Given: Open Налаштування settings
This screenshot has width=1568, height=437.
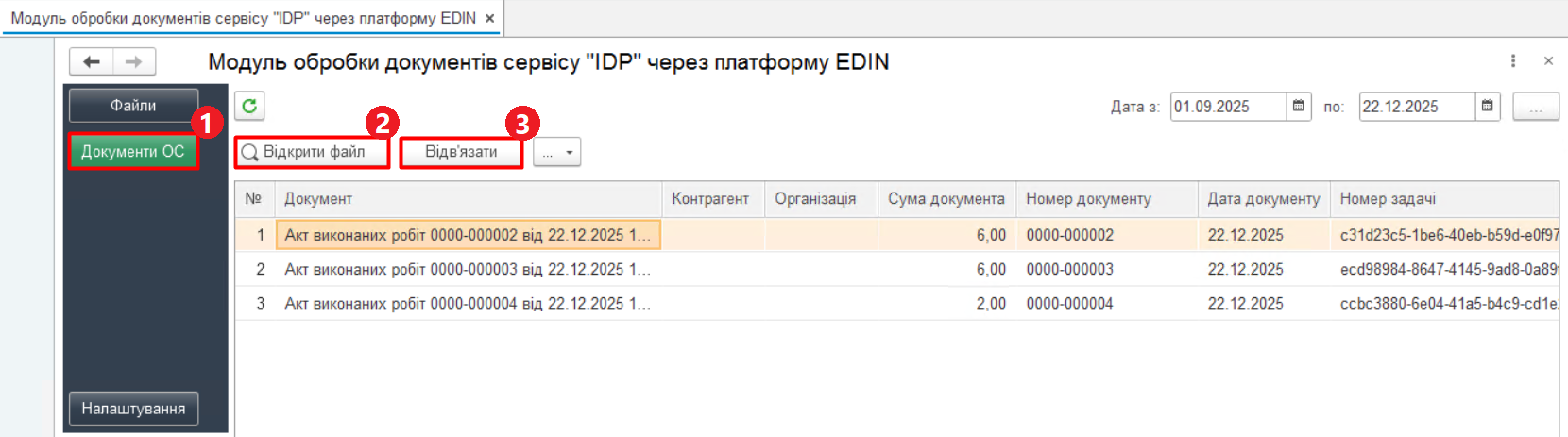Looking at the screenshot, I should tap(133, 409).
